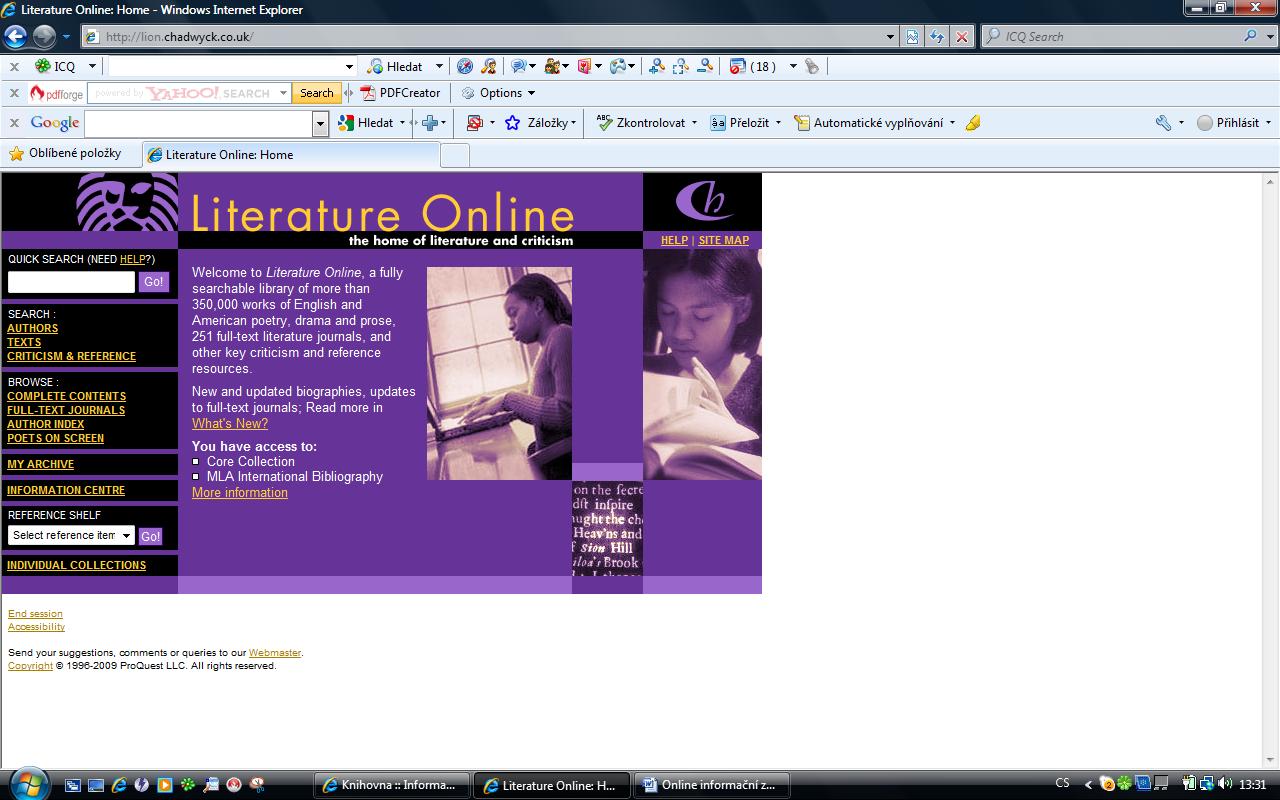Click the Přeložit translate button

741,123
